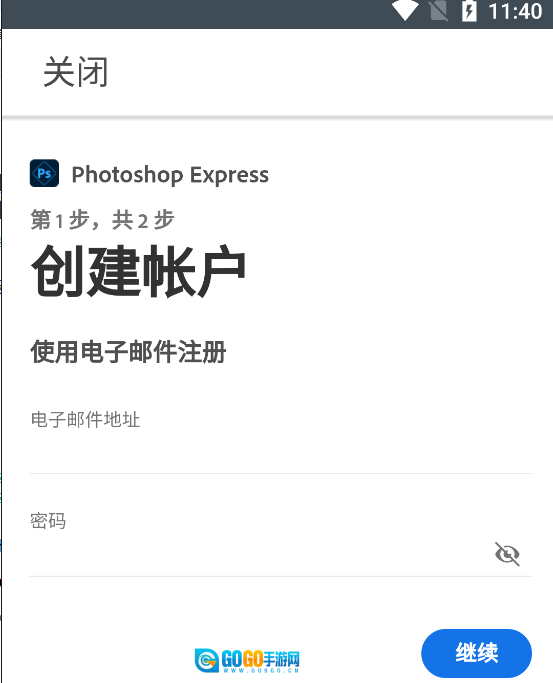Click the GOGO手游网 watermark logo icon

click(207, 660)
